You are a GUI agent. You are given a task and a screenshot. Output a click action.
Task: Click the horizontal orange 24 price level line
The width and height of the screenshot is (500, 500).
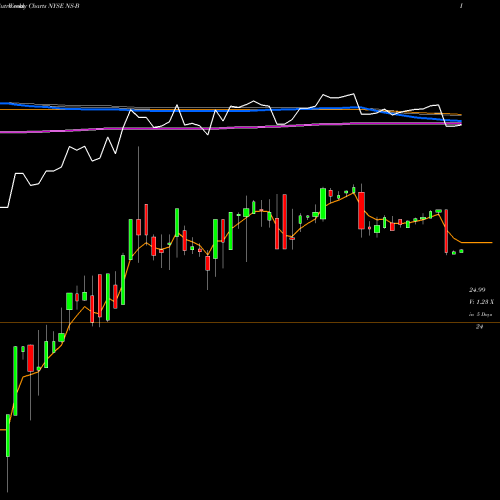pyautogui.click(x=250, y=322)
